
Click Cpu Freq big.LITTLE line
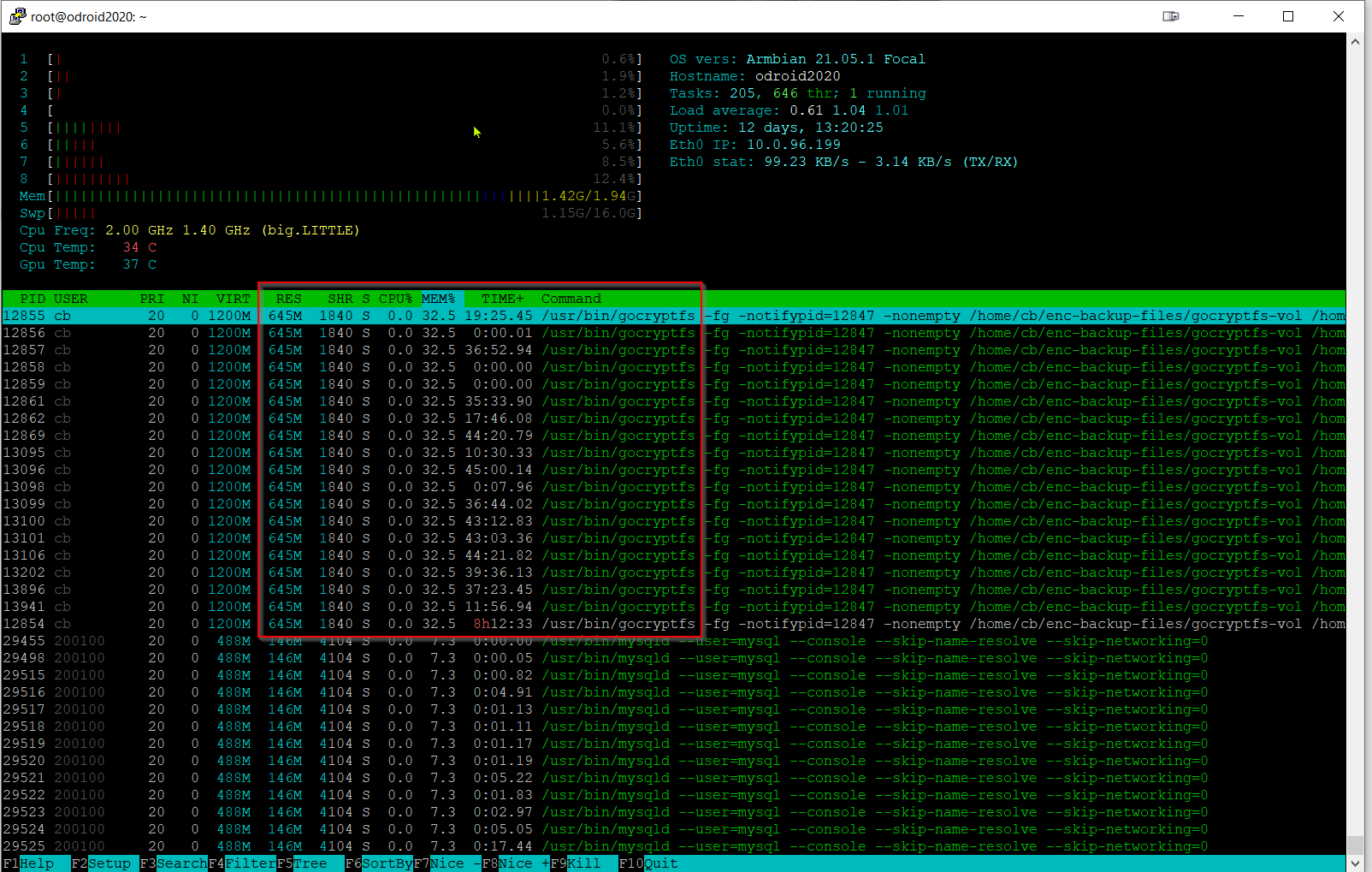190,230
